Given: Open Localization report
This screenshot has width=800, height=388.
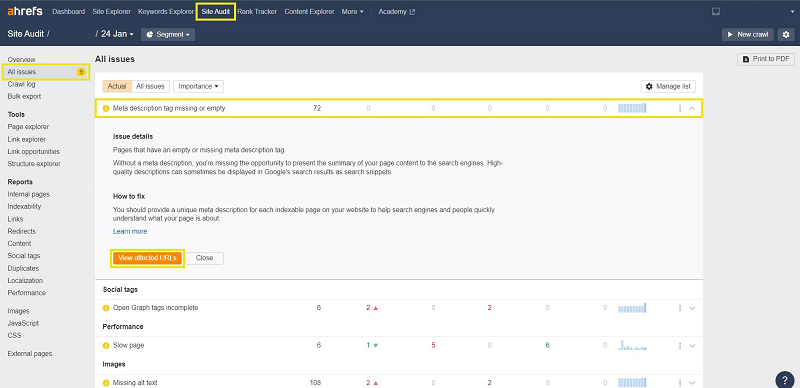Looking at the screenshot, I should 25,281.
